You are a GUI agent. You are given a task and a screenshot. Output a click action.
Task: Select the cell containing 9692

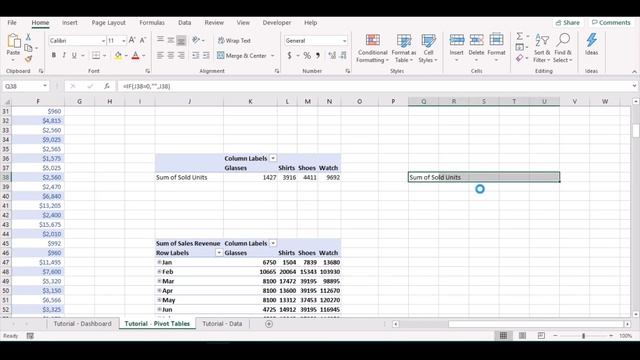coord(330,177)
